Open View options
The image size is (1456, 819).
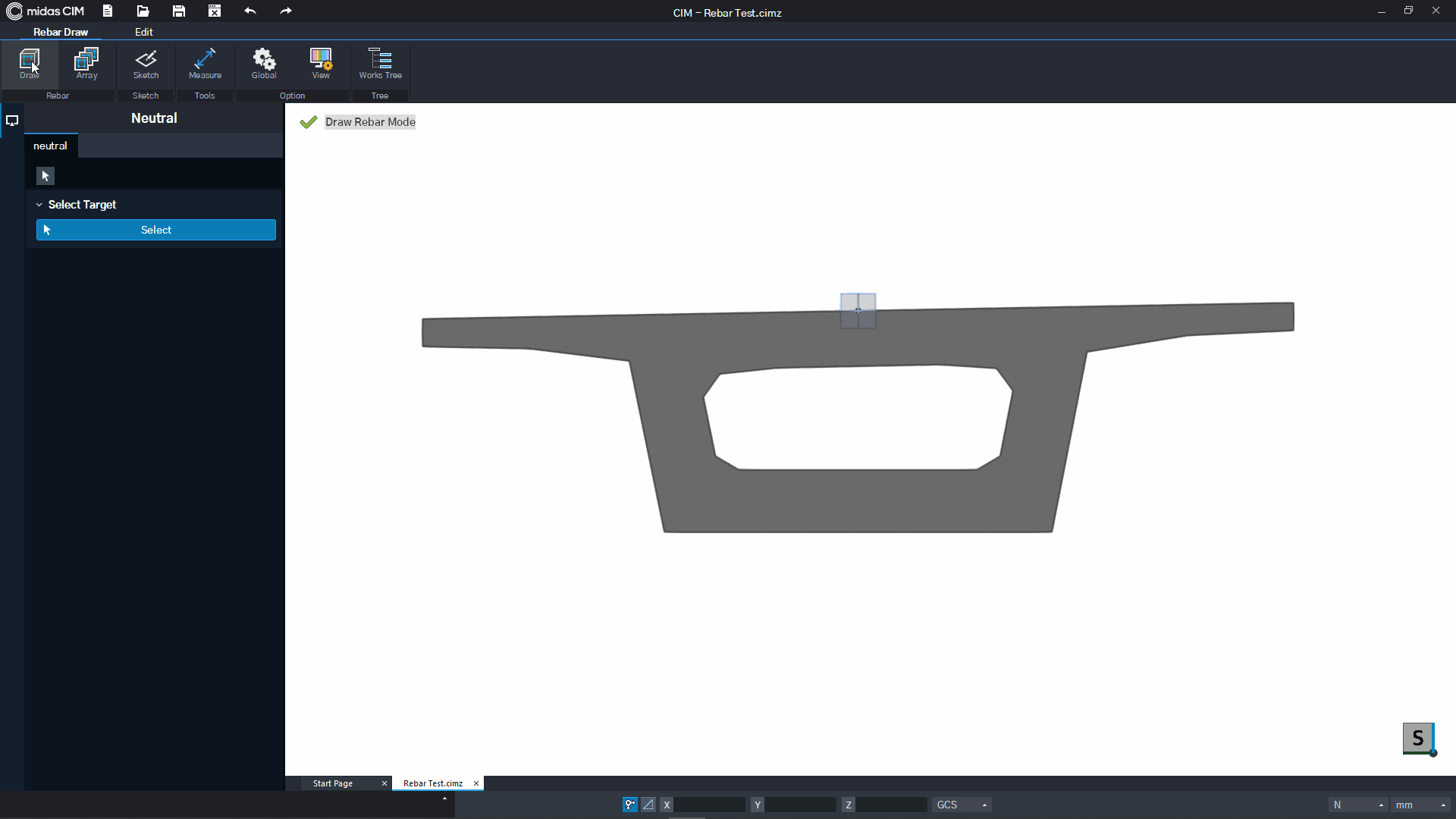321,64
